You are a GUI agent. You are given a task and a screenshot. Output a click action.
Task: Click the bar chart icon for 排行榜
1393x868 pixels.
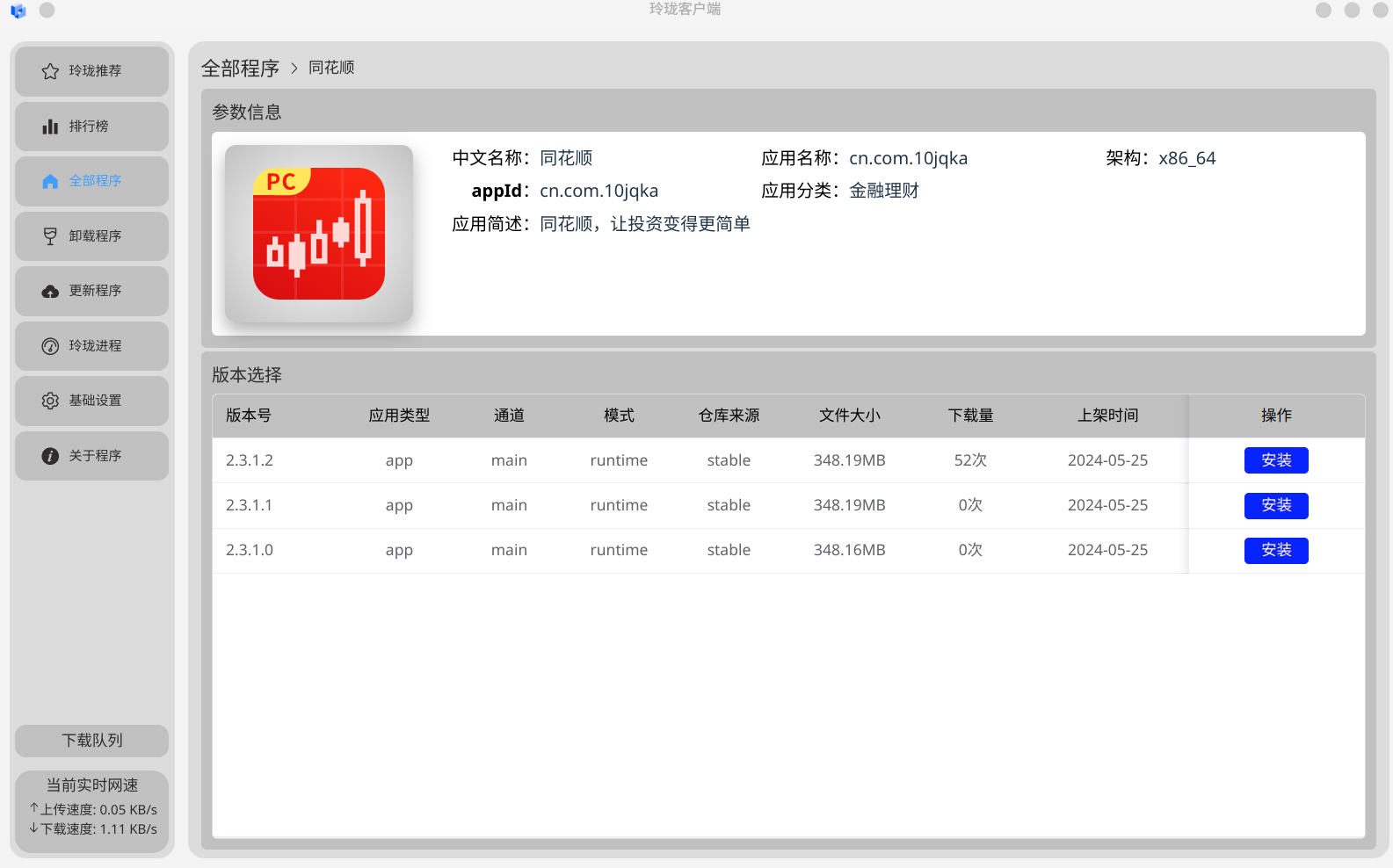coord(50,127)
